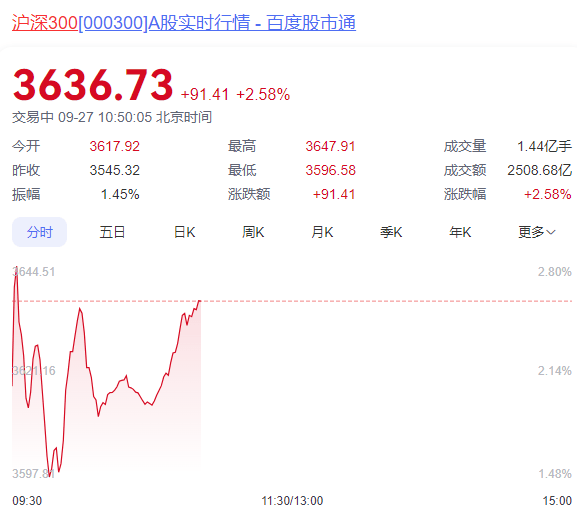This screenshot has width=577, height=521.
Task: Click the 15:00 time axis label
Action: click(557, 501)
